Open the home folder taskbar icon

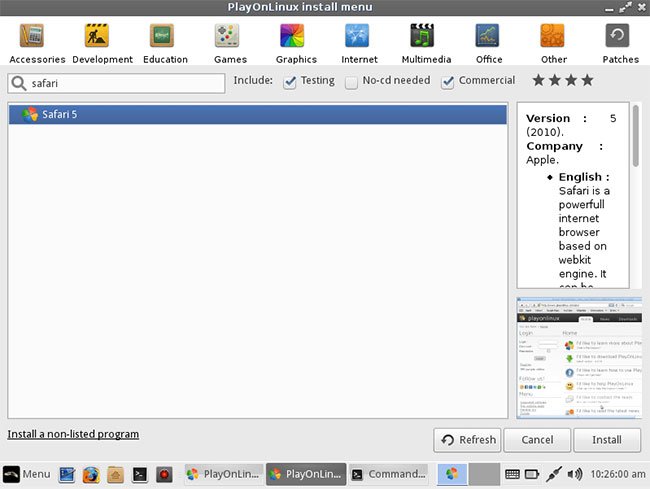115,474
